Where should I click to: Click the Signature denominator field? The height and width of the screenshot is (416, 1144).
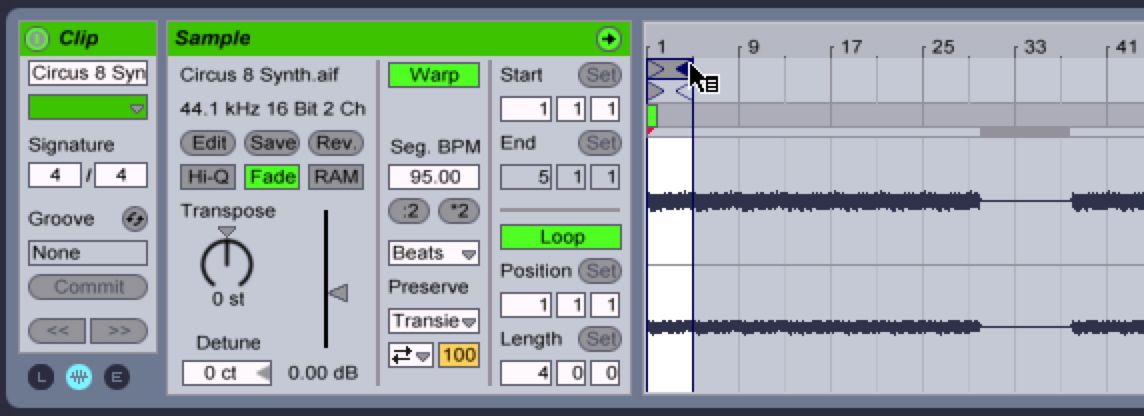[120, 175]
